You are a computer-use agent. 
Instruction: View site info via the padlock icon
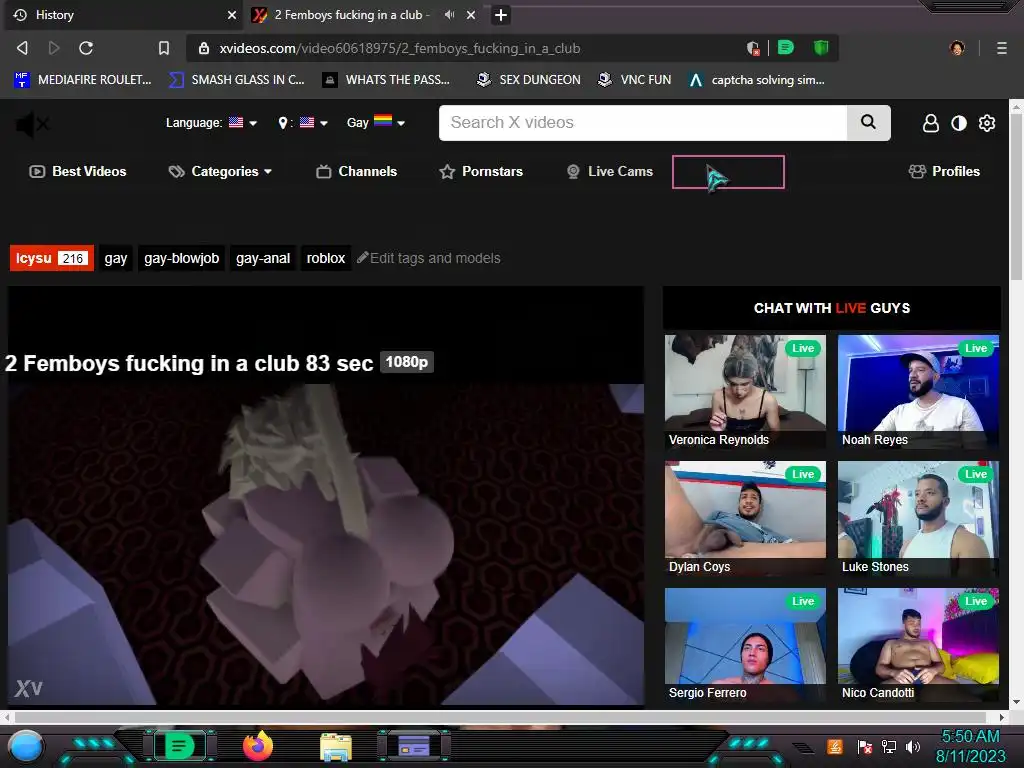tap(204, 48)
